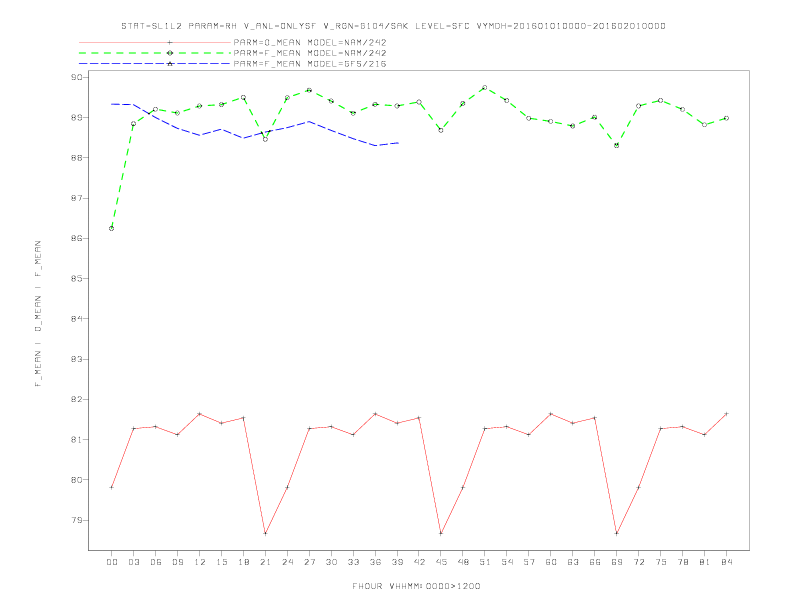Select green legend entry PARM=F_MEAN MODEL=NAM/242
The height and width of the screenshot is (612, 792).
point(310,53)
